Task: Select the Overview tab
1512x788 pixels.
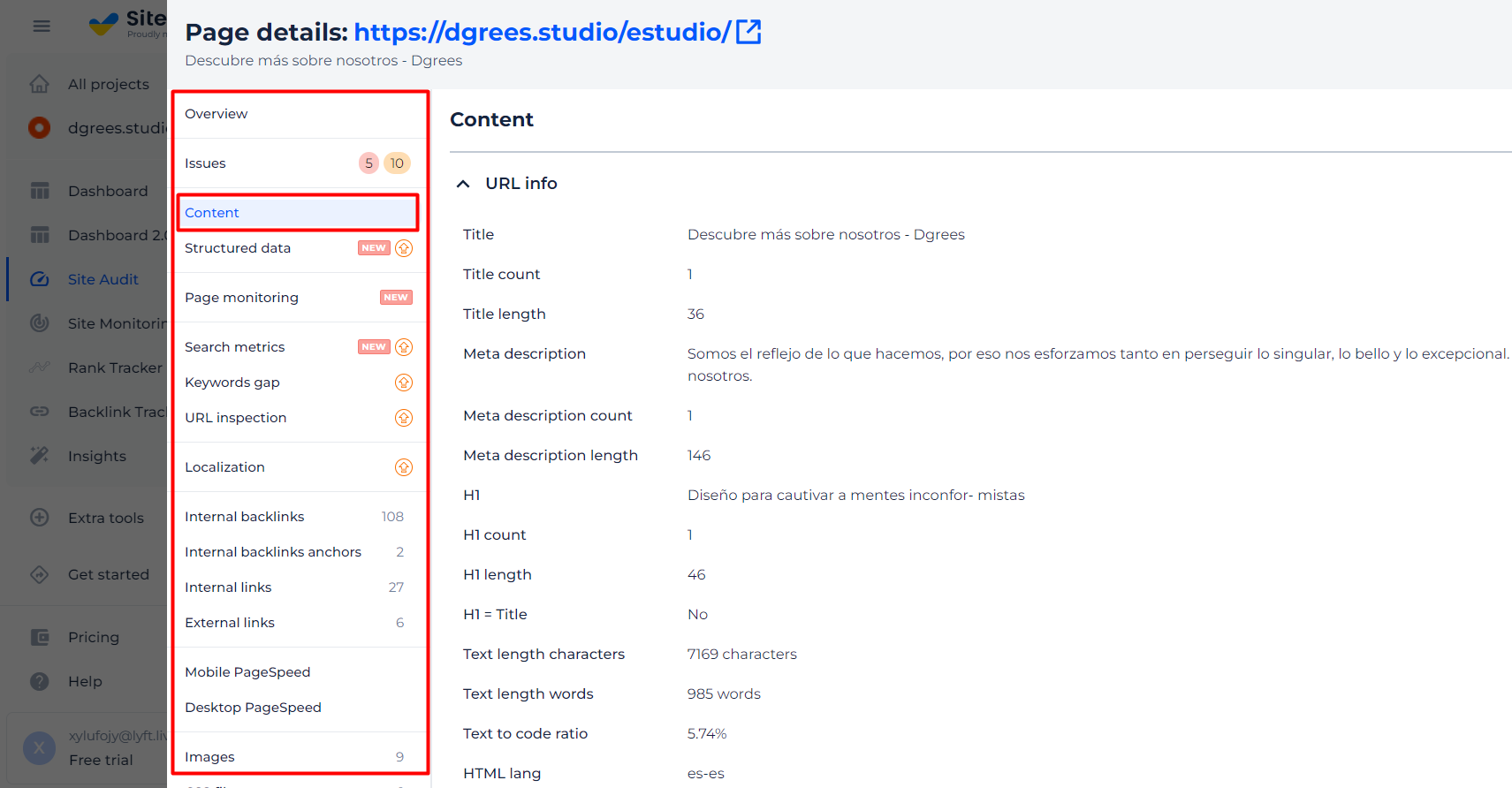Action: [299, 114]
